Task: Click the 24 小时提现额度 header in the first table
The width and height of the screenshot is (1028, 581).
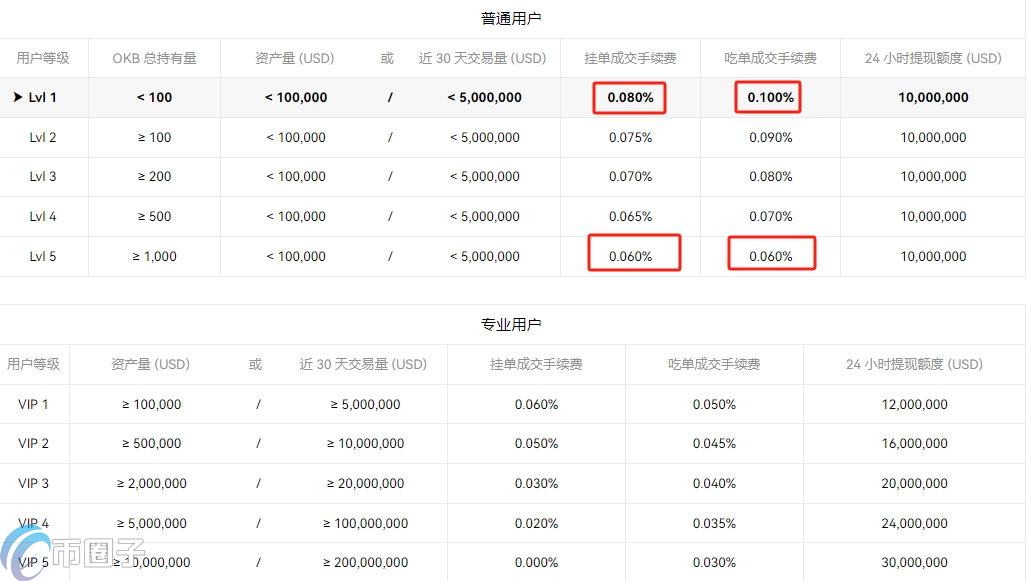Action: click(932, 58)
